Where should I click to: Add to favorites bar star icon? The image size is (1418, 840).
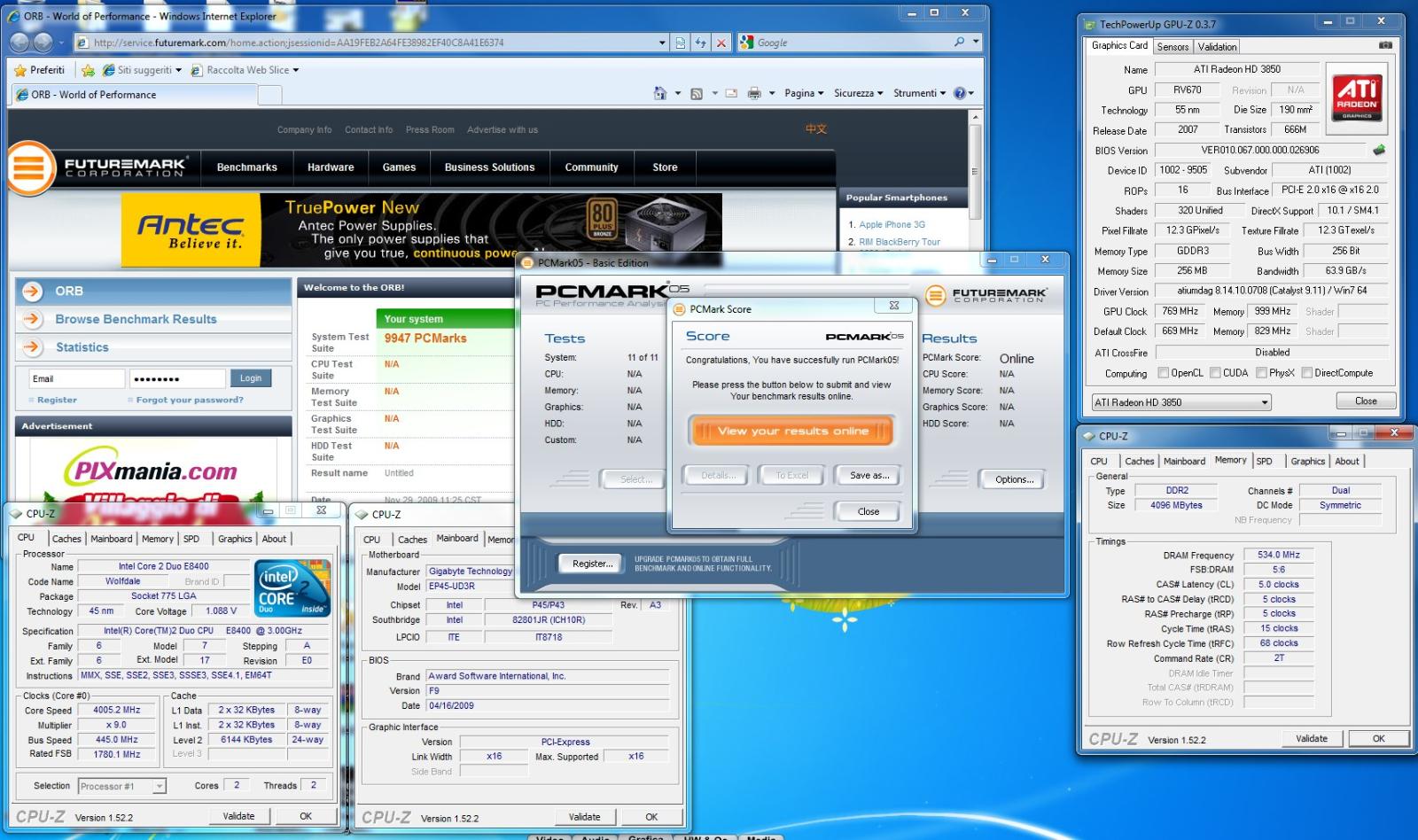[x=88, y=70]
